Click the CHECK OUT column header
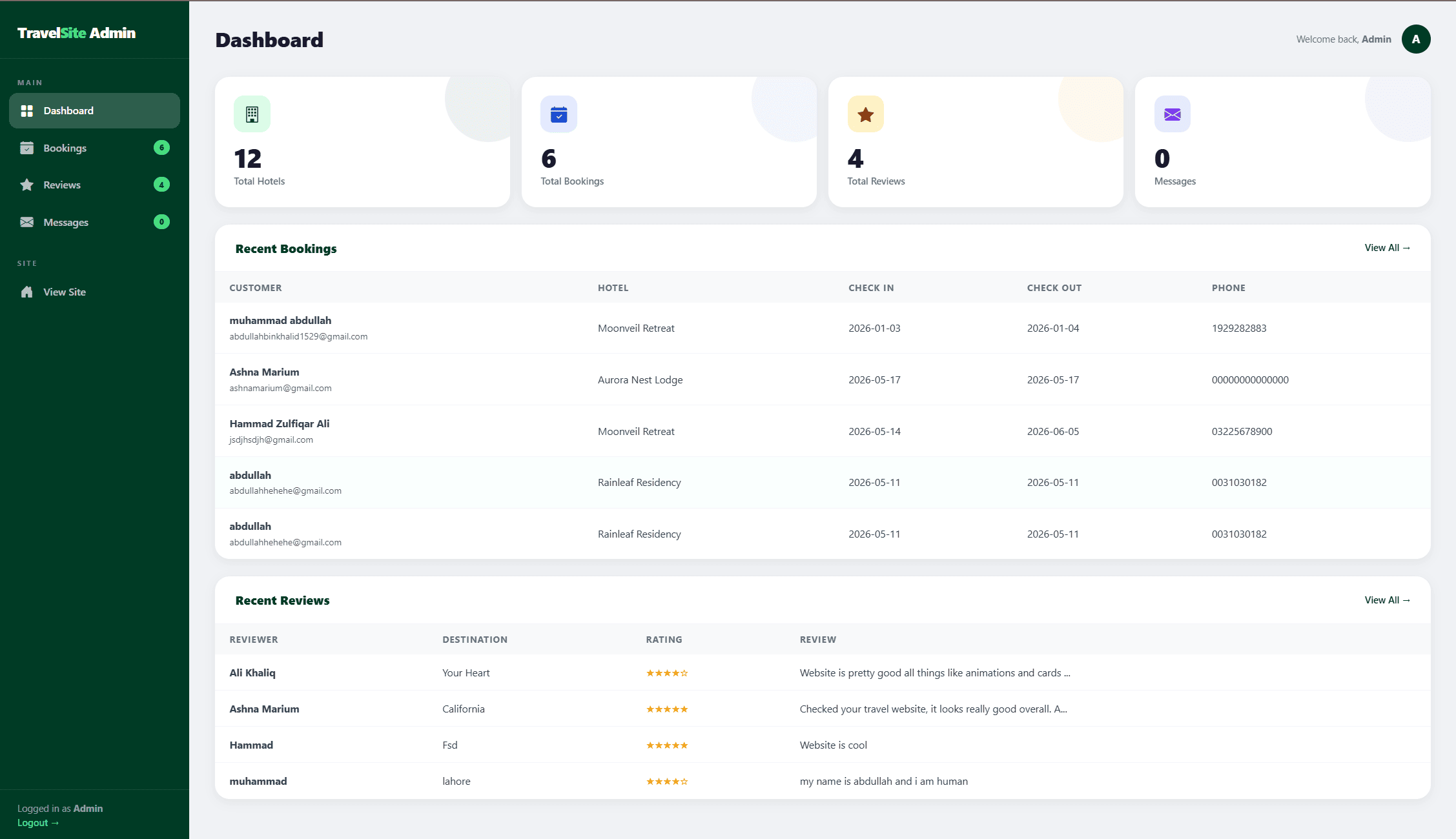 click(1054, 288)
